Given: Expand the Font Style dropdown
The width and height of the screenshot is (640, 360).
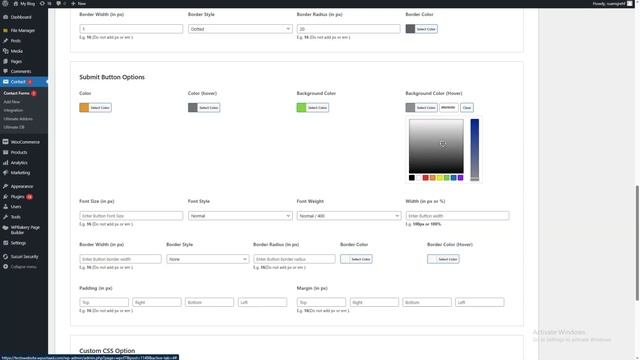Looking at the screenshot, I should pos(240,216).
